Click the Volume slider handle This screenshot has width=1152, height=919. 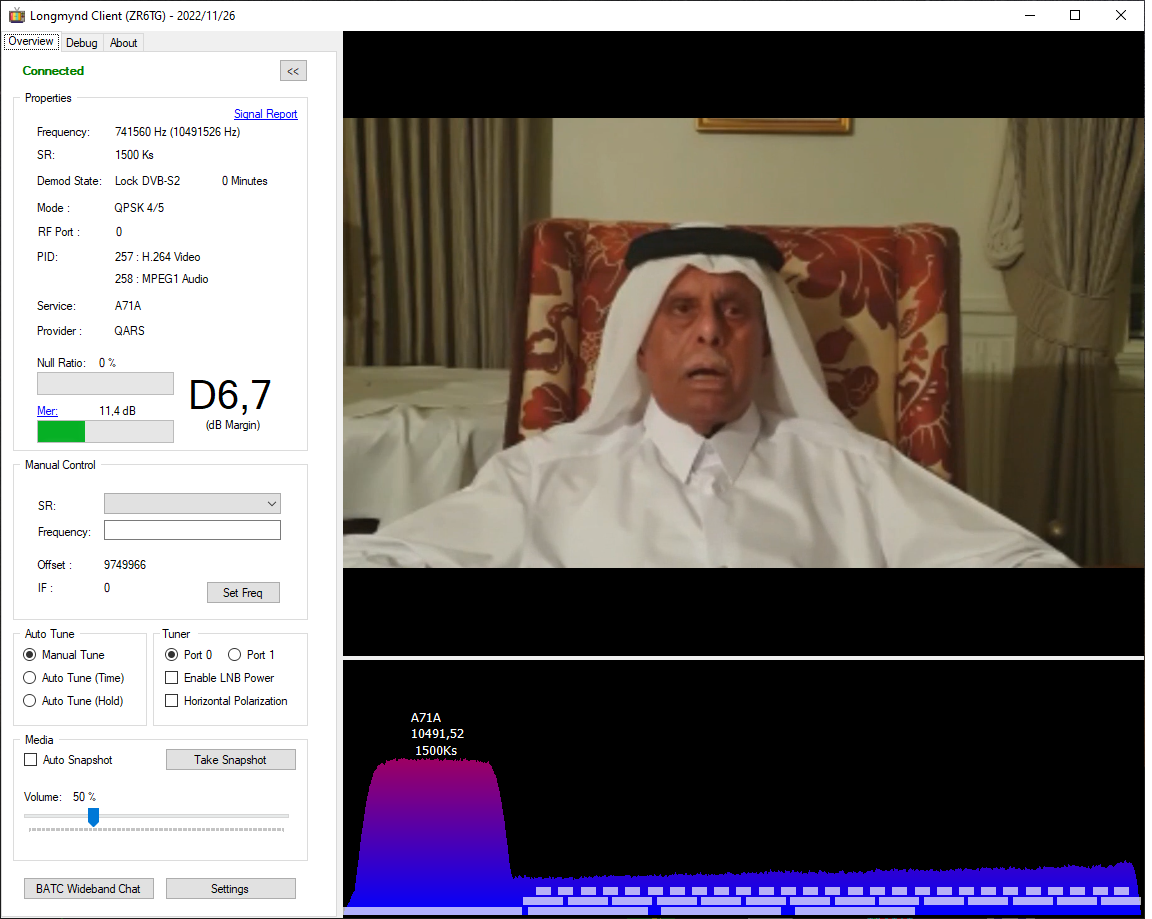click(x=93, y=817)
